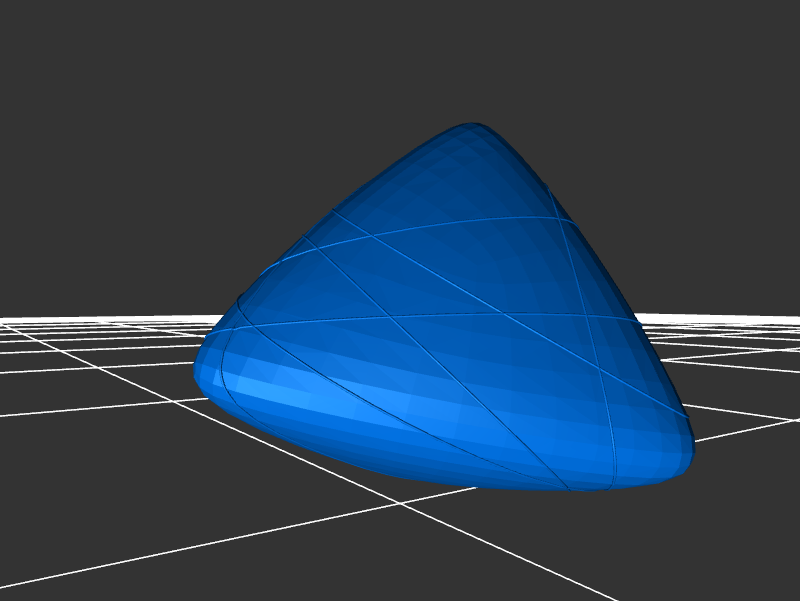
Task: Click the long diagonal grid line at lower left
Action: (200, 545)
